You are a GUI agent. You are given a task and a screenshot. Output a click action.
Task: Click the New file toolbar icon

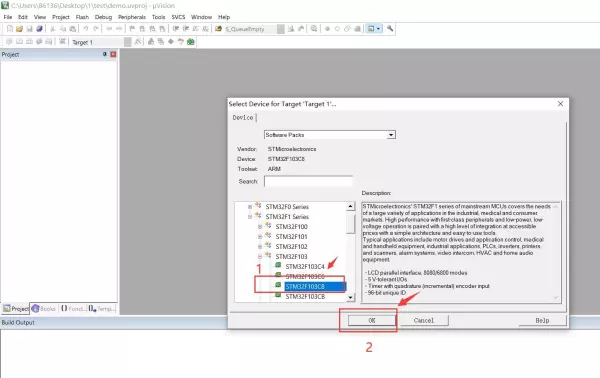pyautogui.click(x=10, y=29)
